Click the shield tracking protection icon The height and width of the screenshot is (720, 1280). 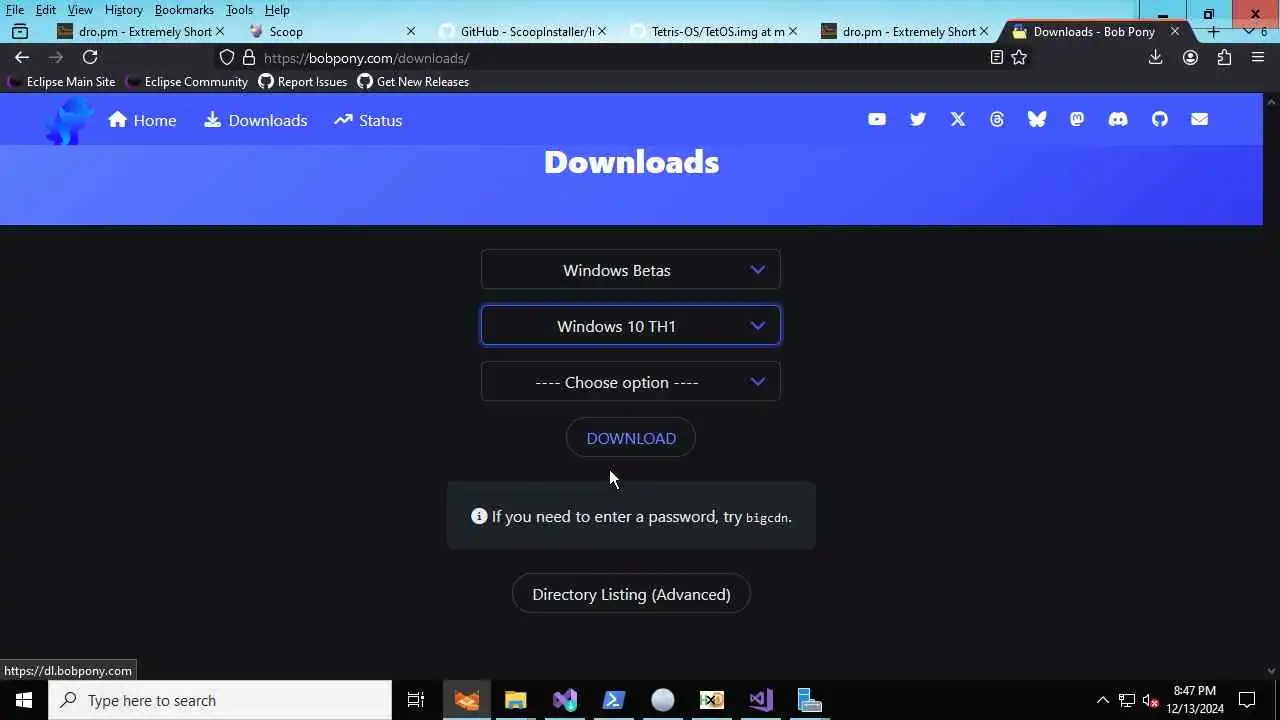(227, 58)
